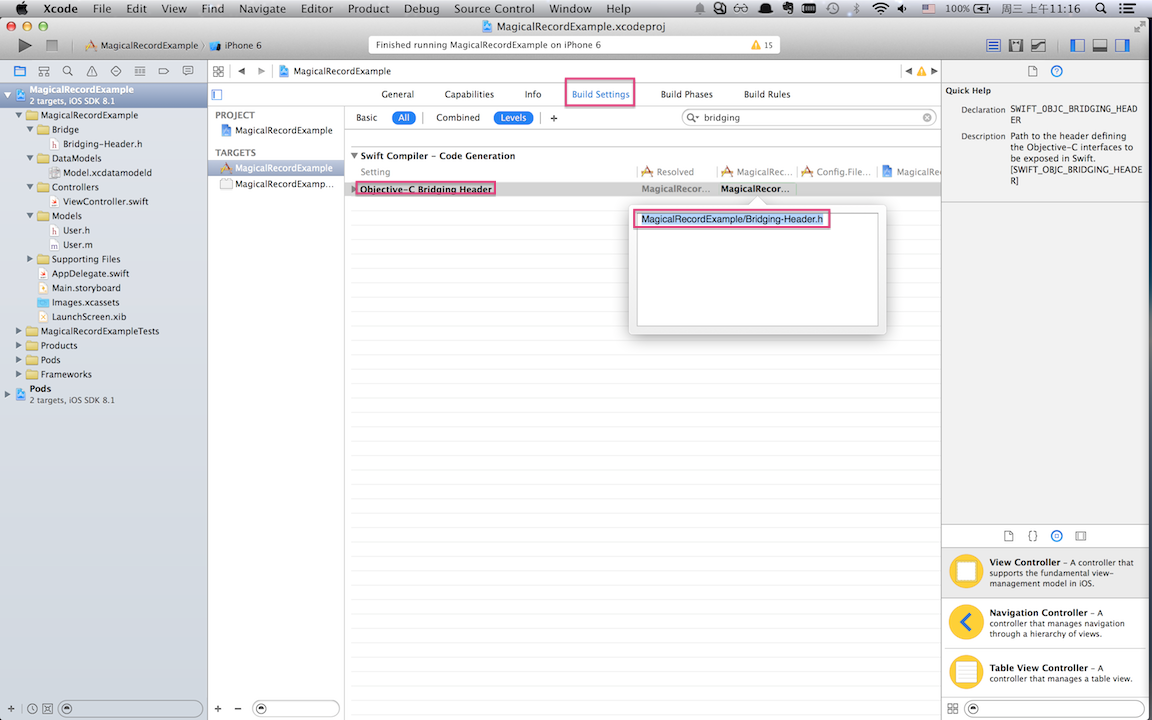The height and width of the screenshot is (720, 1152).
Task: Click the bridging search input field
Action: tap(809, 118)
